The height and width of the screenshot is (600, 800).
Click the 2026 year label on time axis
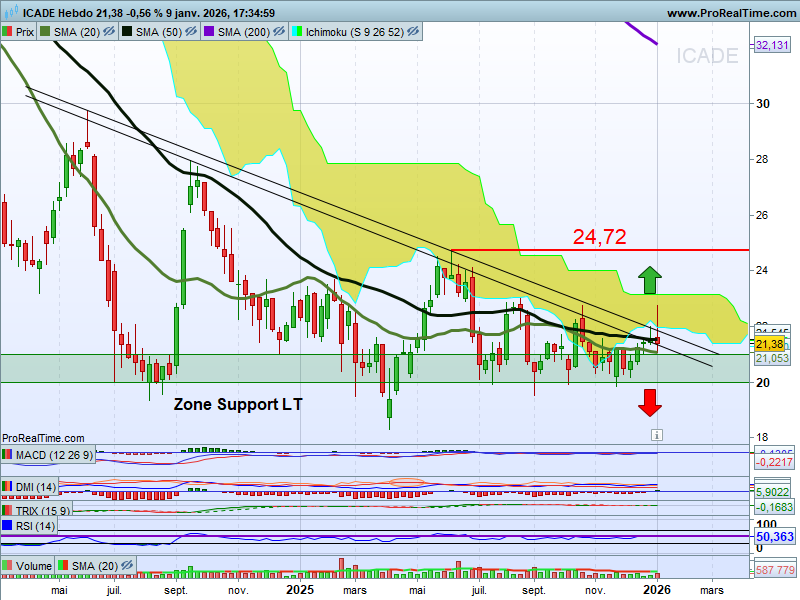click(x=657, y=590)
